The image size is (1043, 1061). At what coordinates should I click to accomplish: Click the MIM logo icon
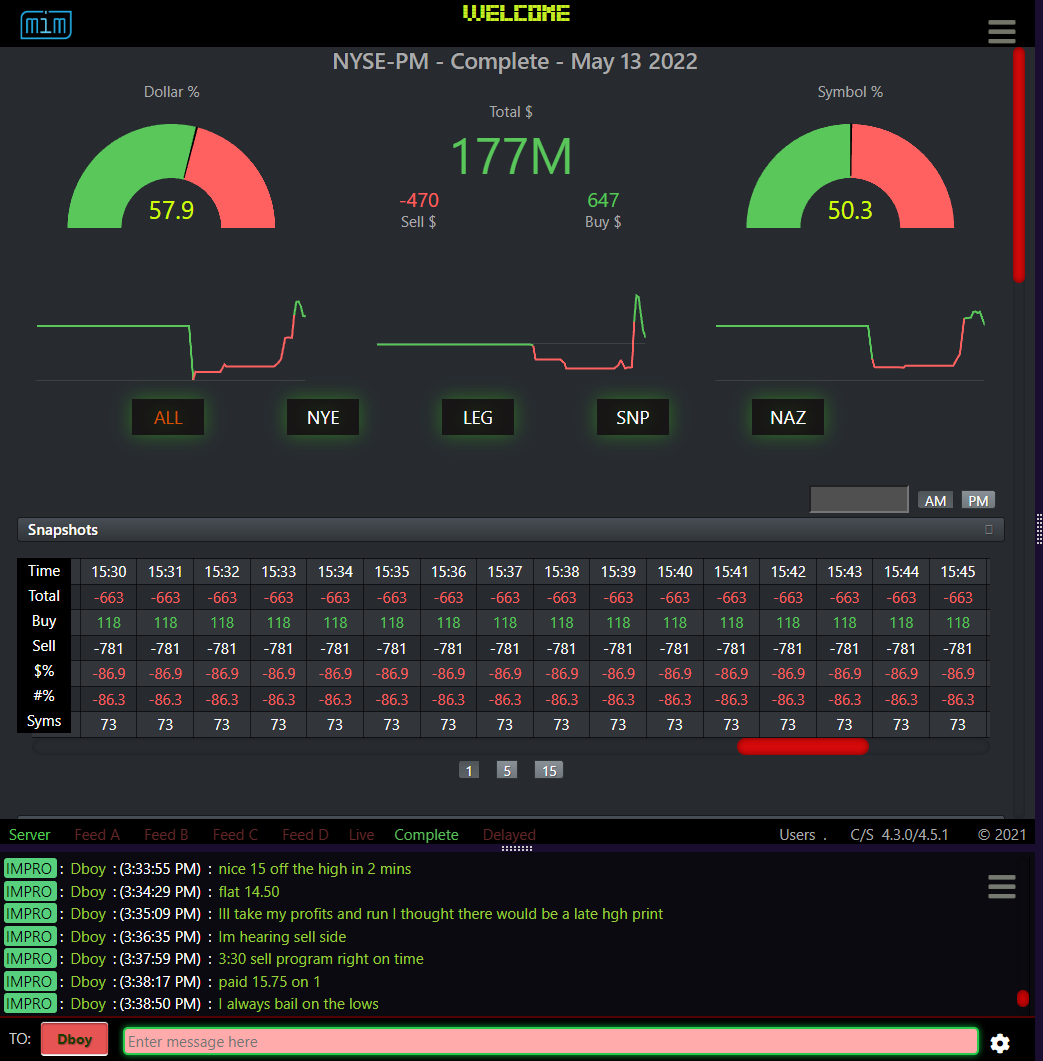(x=46, y=24)
